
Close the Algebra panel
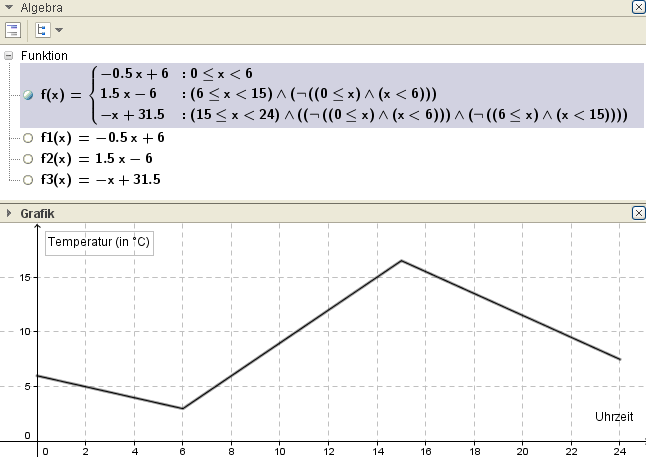[638, 7]
